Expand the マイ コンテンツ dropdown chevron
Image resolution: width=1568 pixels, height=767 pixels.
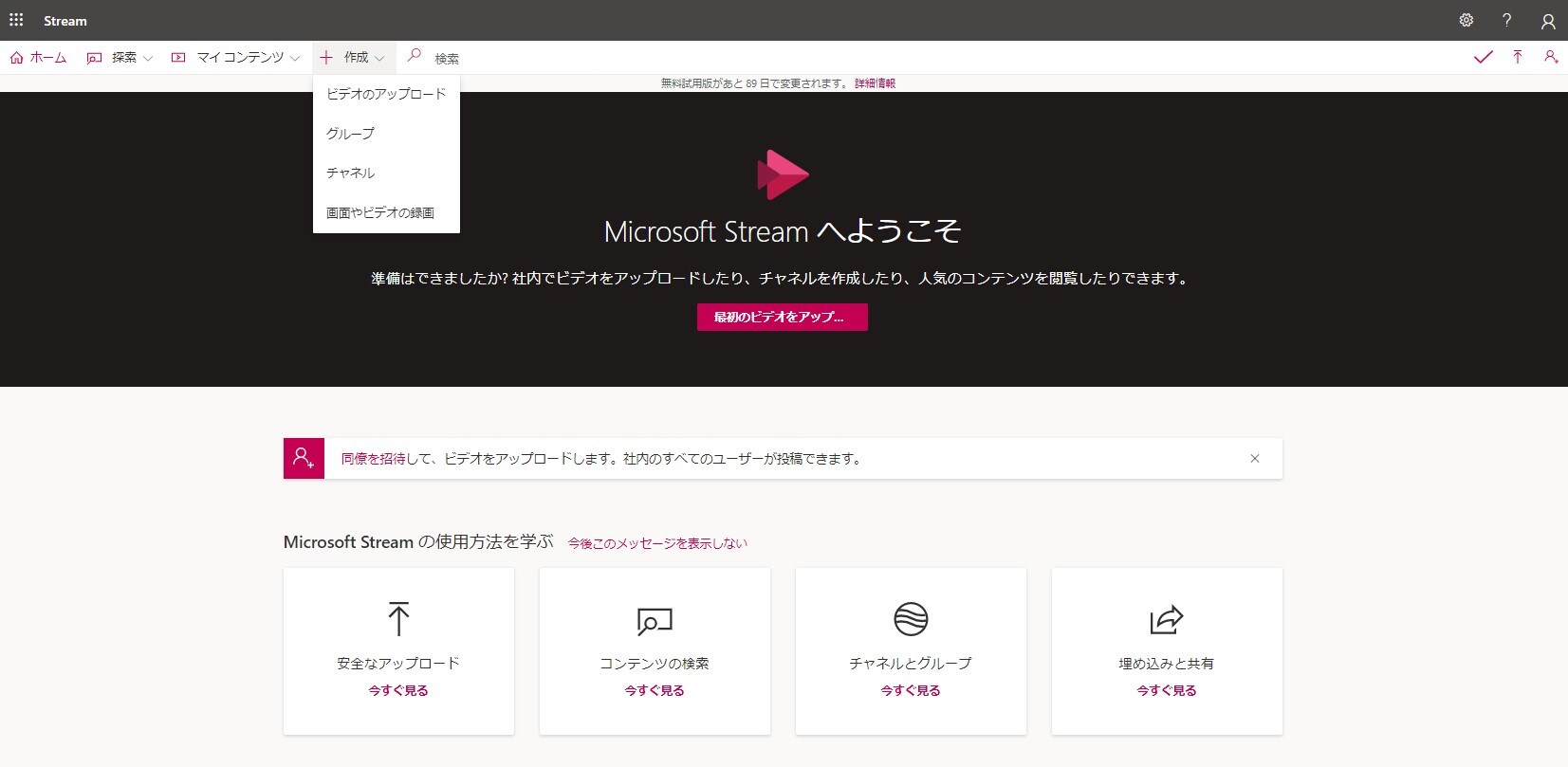pos(295,59)
